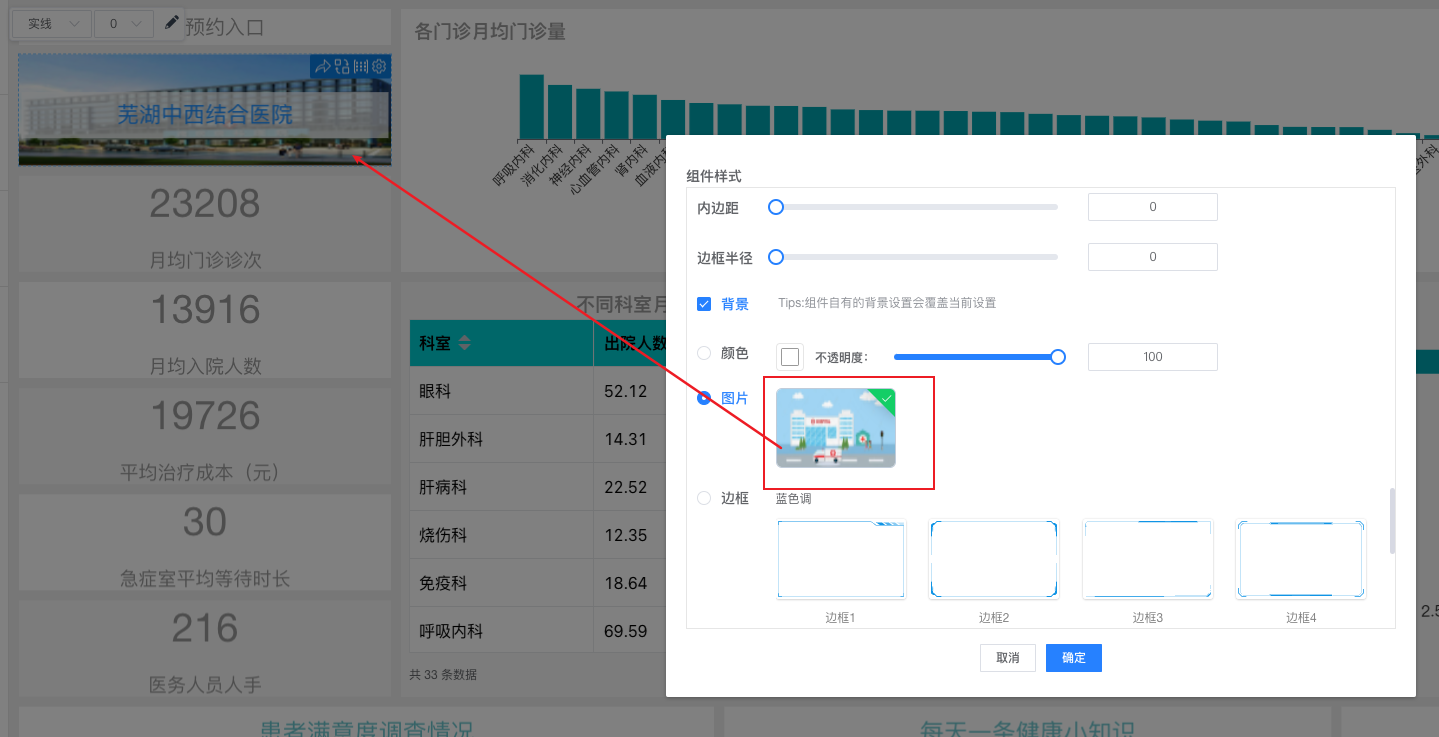Choose the 边框3 border style thumbnail
The height and width of the screenshot is (737, 1439).
pos(1147,560)
